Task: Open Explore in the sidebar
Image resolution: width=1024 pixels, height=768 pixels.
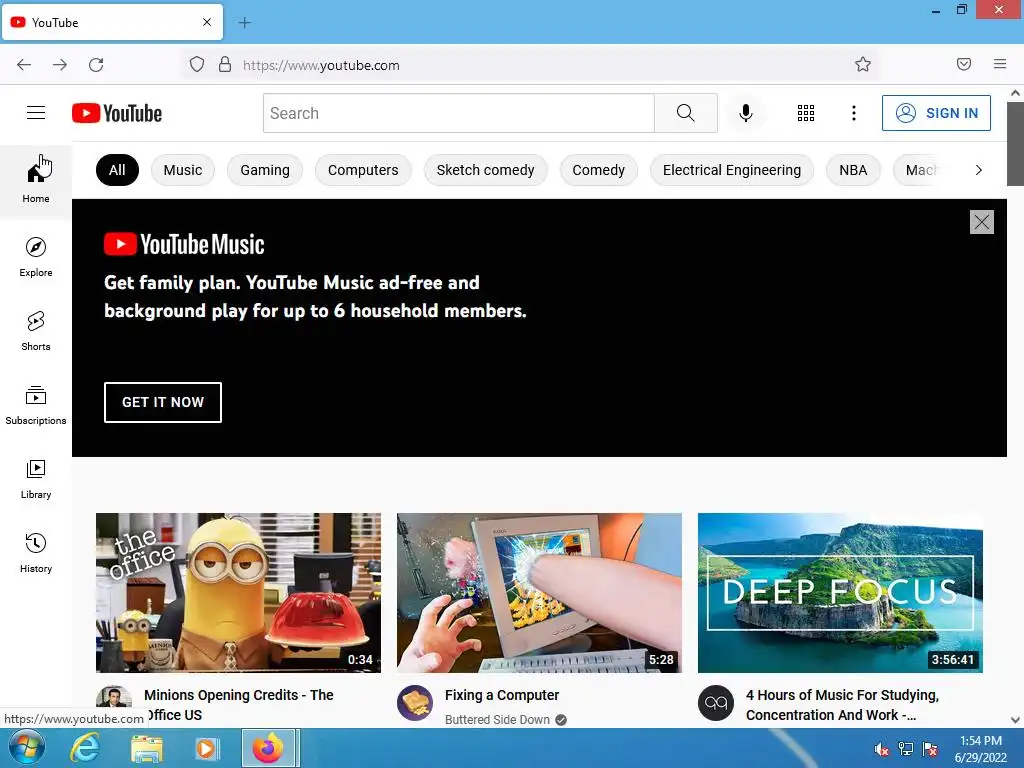Action: (x=36, y=257)
